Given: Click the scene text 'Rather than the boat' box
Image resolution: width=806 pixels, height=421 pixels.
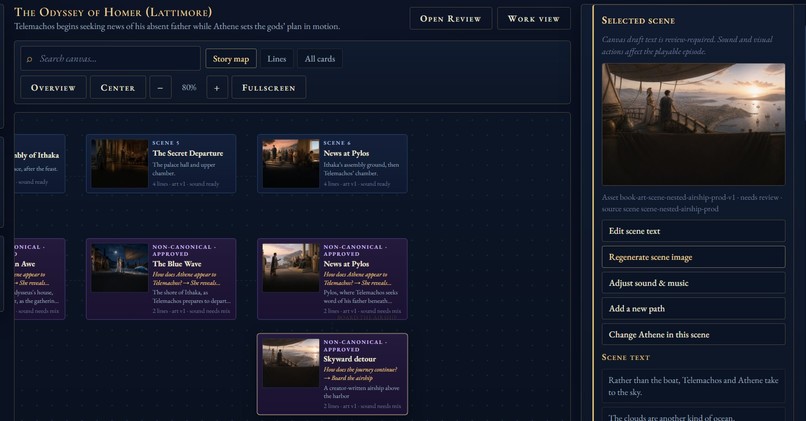Looking at the screenshot, I should pyautogui.click(x=693, y=386).
